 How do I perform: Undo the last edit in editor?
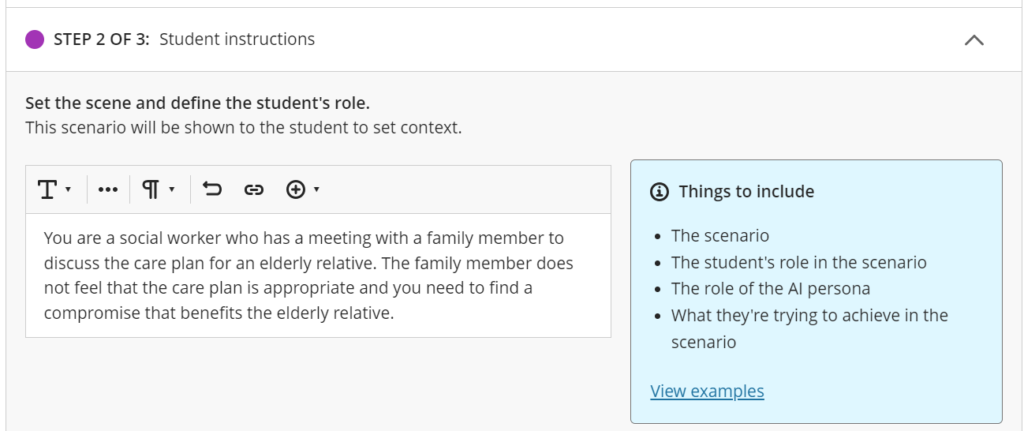point(212,189)
